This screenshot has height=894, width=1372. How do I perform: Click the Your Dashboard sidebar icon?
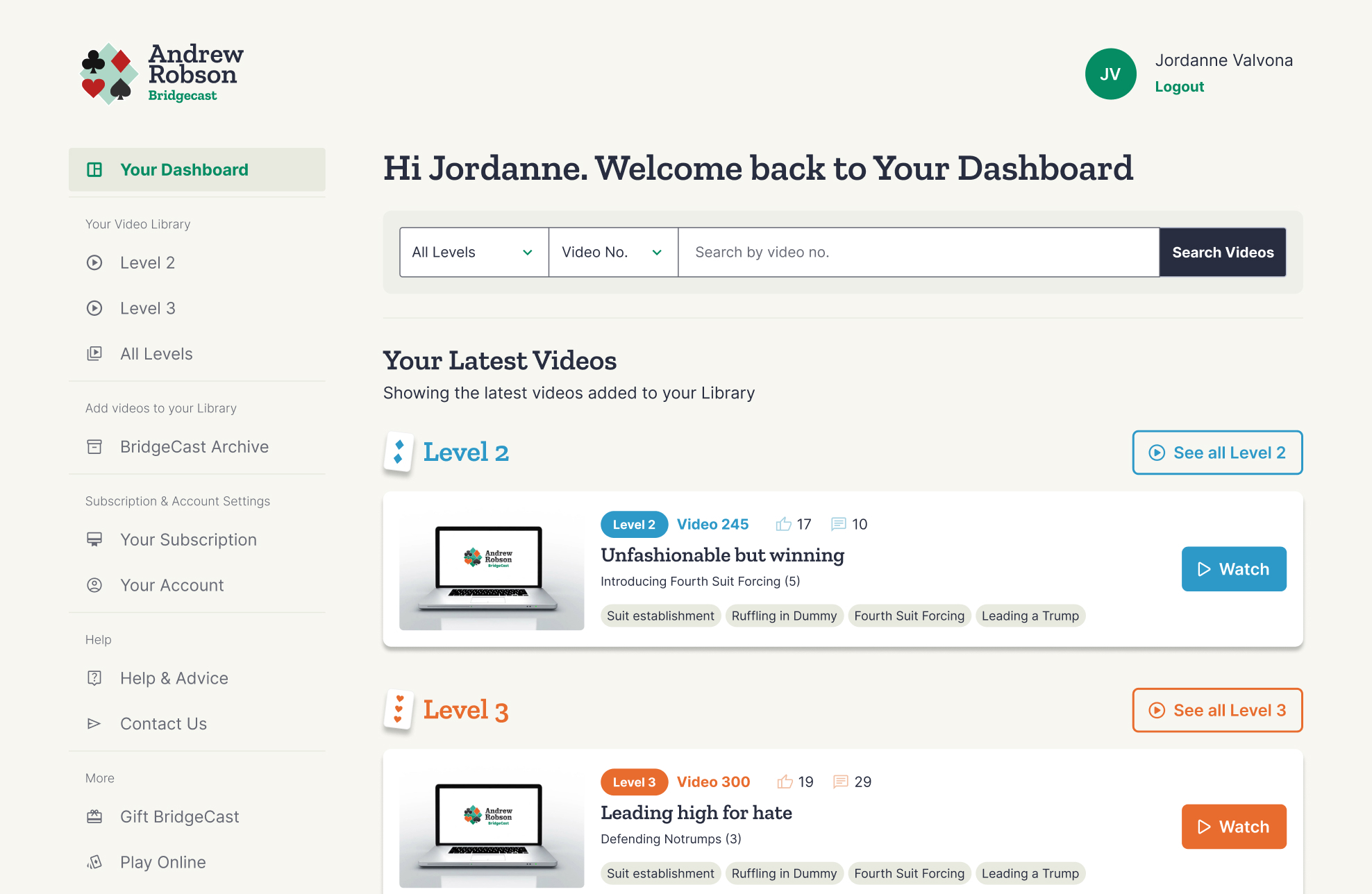94,169
